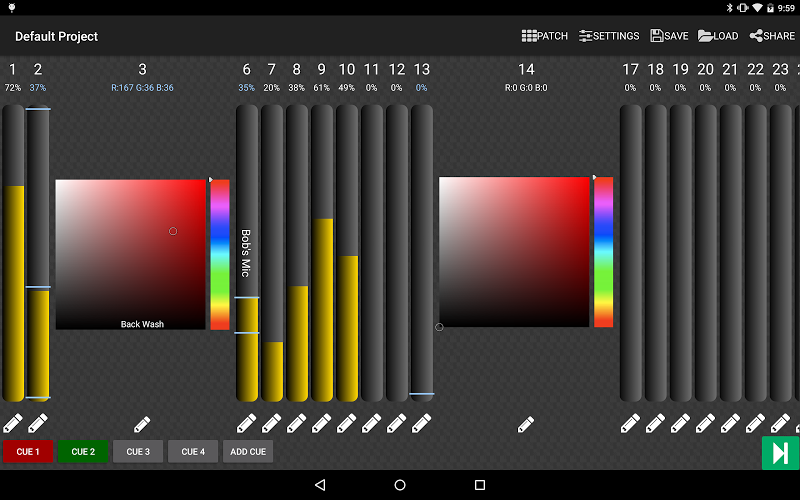Click the pencil icon under channel 18

[656, 423]
